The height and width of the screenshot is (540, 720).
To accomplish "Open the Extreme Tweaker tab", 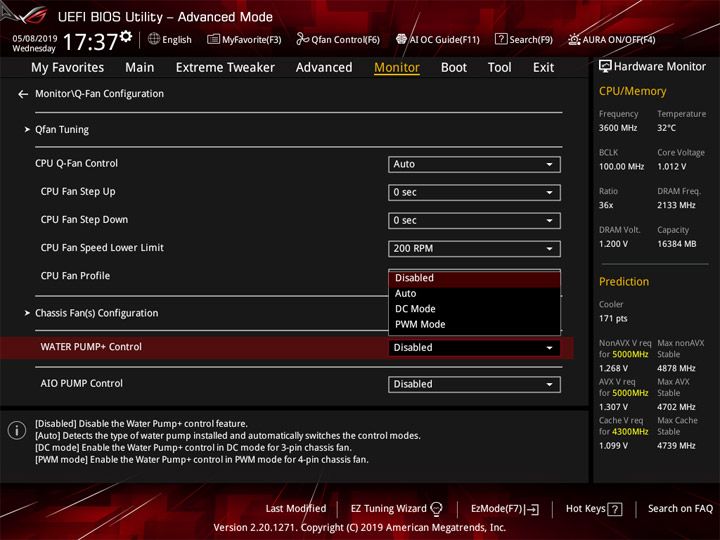I will point(225,68).
